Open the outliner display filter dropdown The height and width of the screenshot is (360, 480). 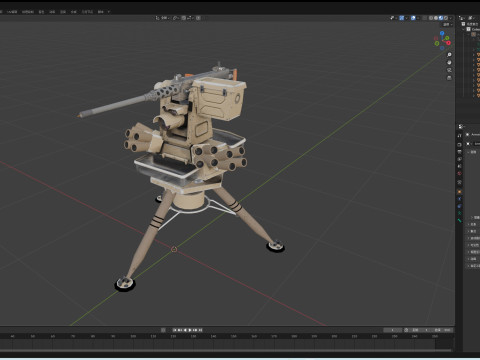[471, 18]
